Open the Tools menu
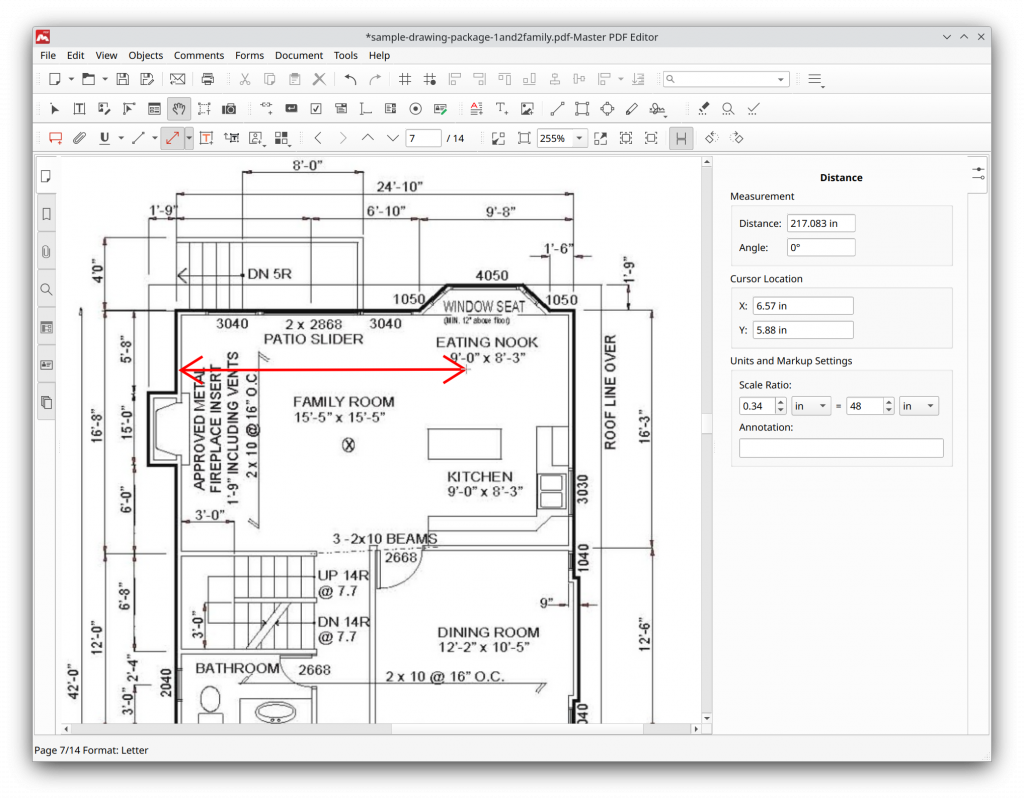The height and width of the screenshot is (800, 1024). (346, 55)
